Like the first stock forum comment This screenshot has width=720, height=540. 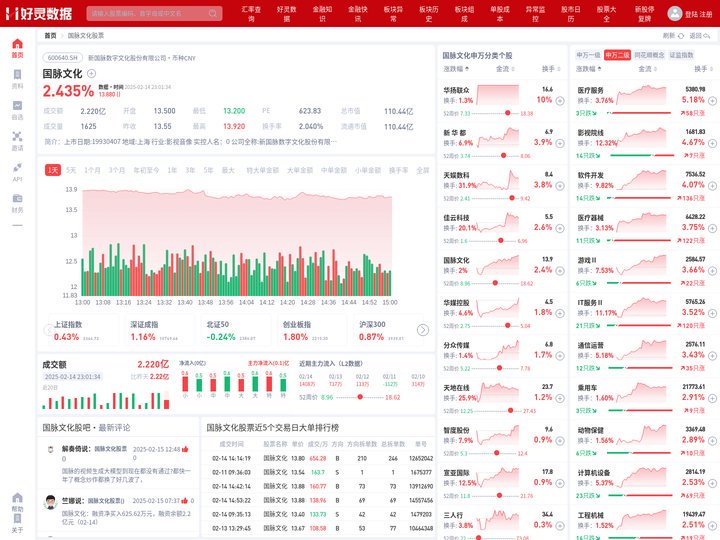point(185,449)
